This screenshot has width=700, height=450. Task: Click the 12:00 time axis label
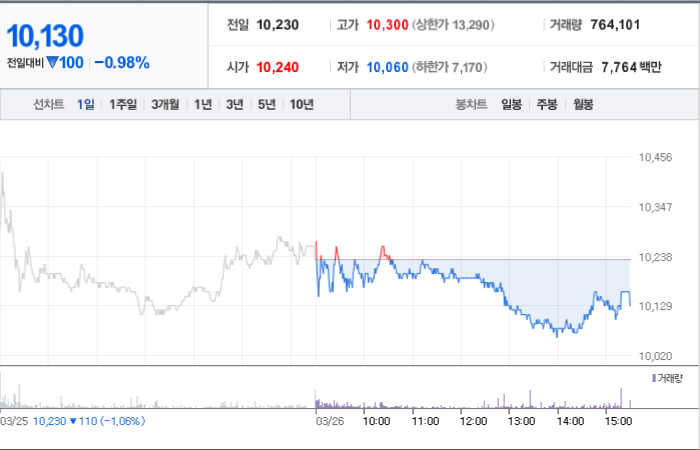coord(473,421)
